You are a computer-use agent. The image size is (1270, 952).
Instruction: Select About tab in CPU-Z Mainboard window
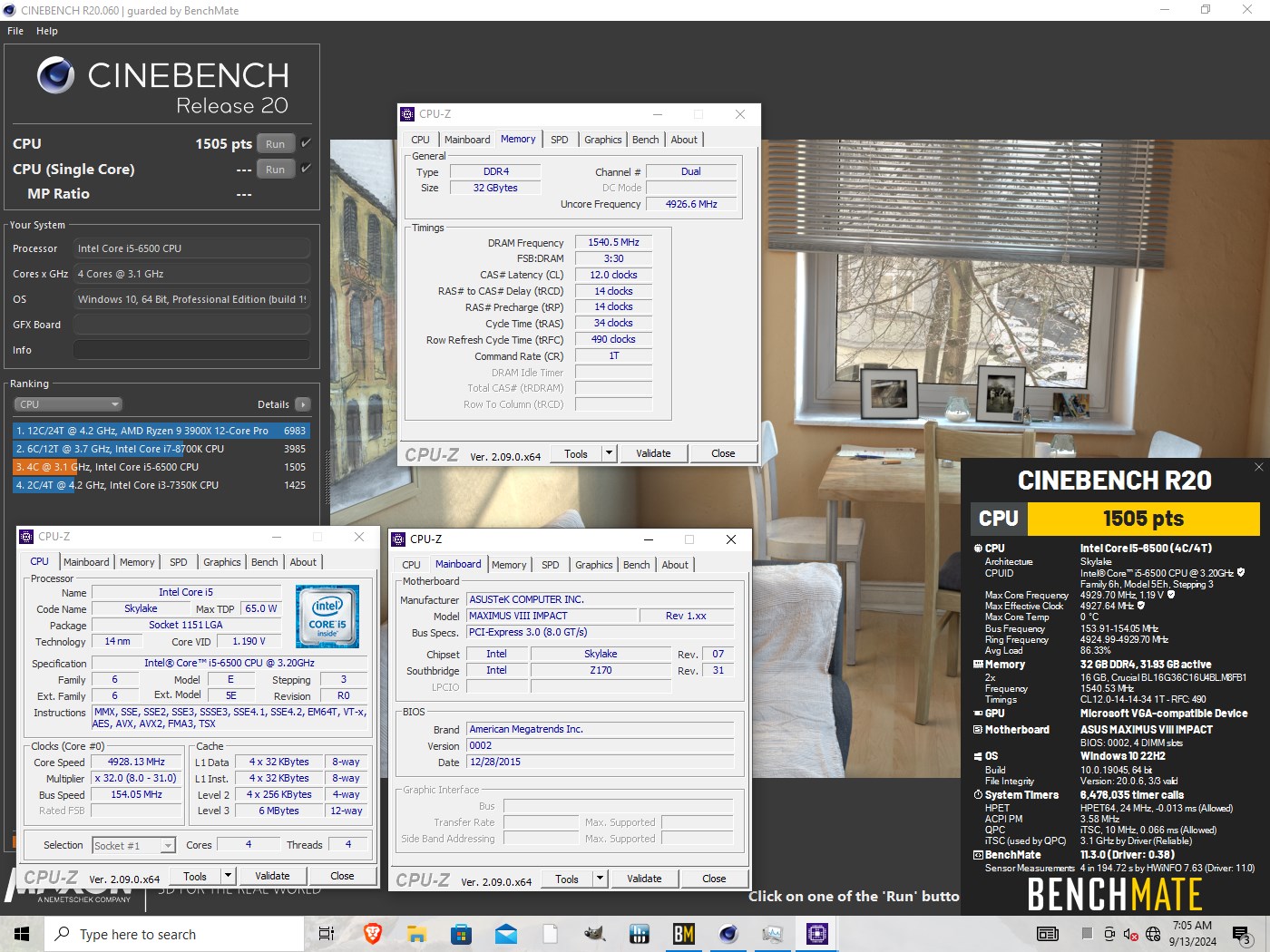coord(675,565)
